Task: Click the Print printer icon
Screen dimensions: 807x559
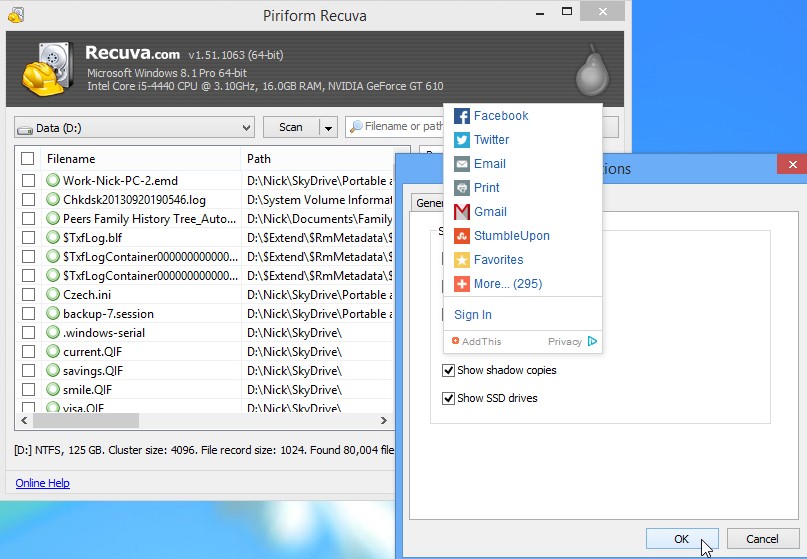Action: coord(462,188)
